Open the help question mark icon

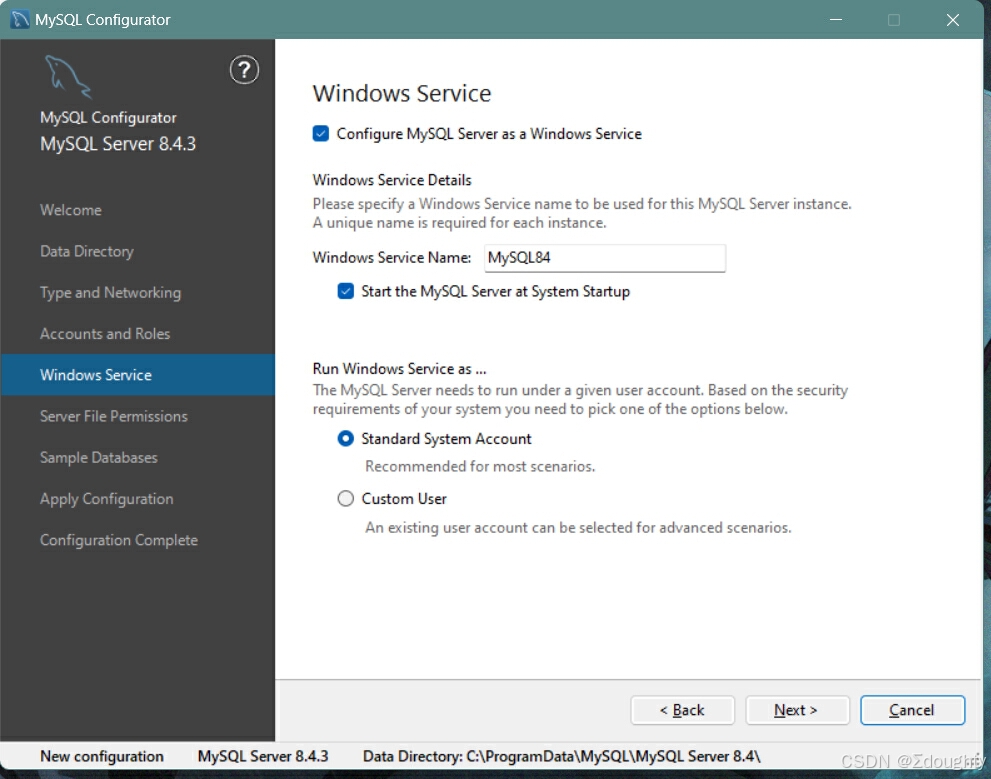(x=244, y=69)
